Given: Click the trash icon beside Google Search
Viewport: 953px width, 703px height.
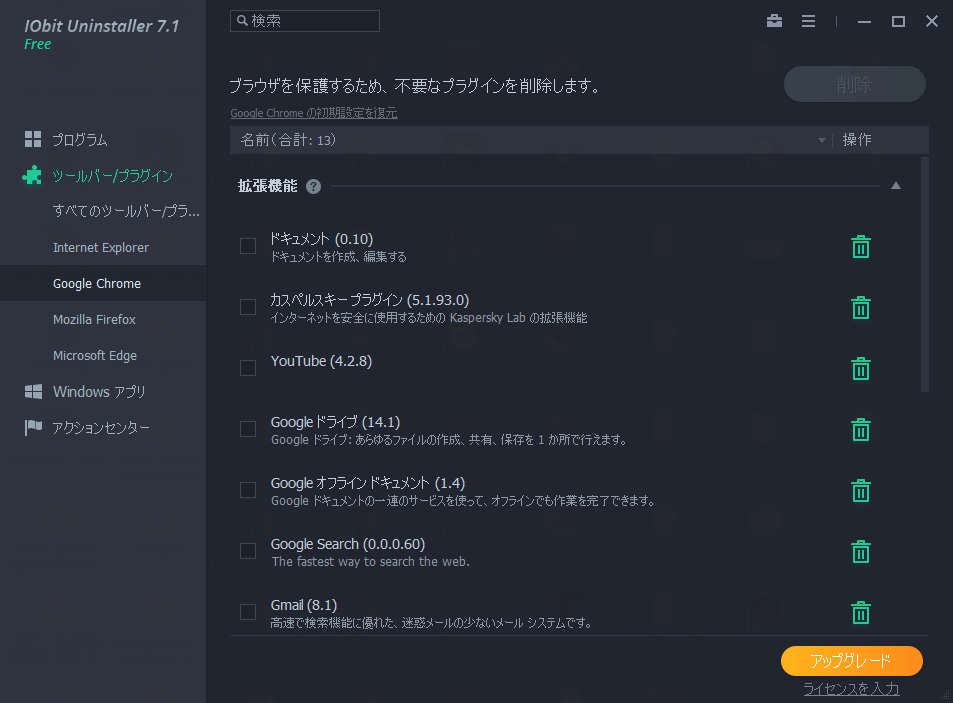Looking at the screenshot, I should 861,552.
